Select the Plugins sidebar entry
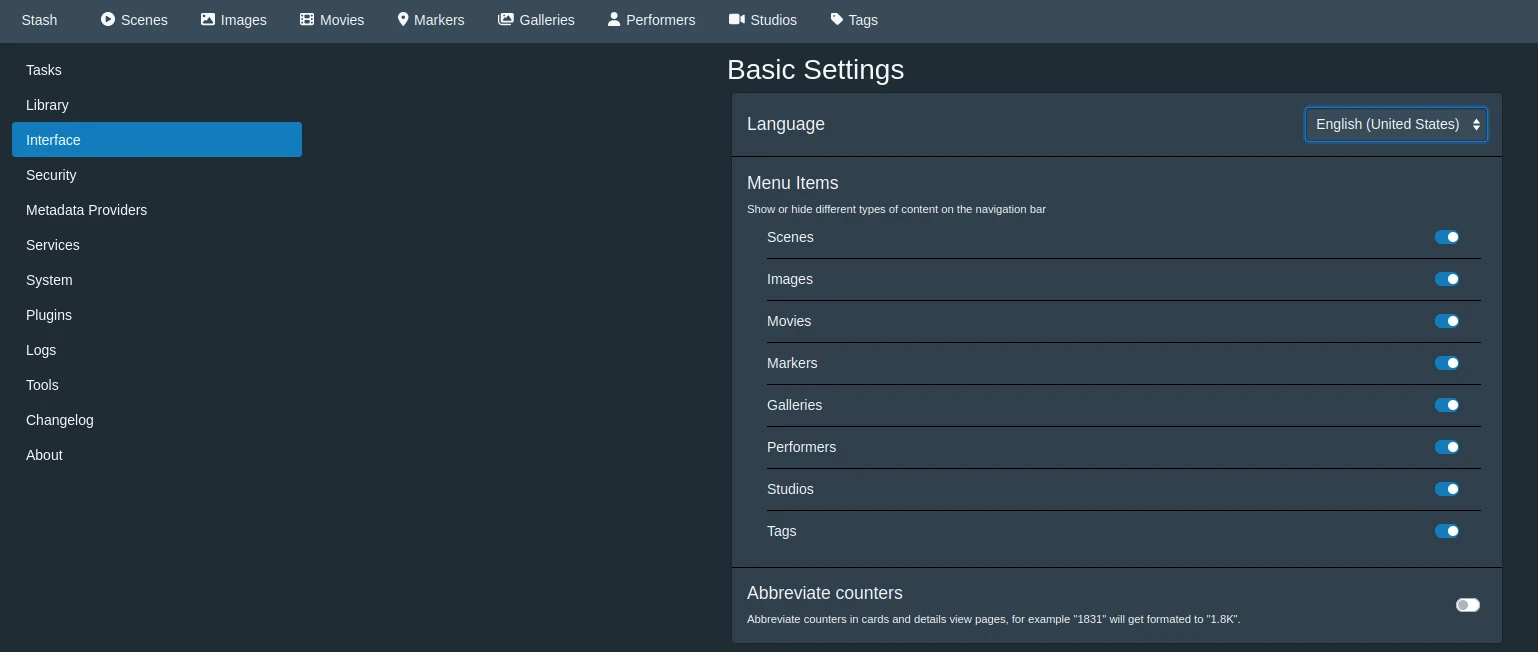Screen dimensions: 1538x652 (x=49, y=315)
